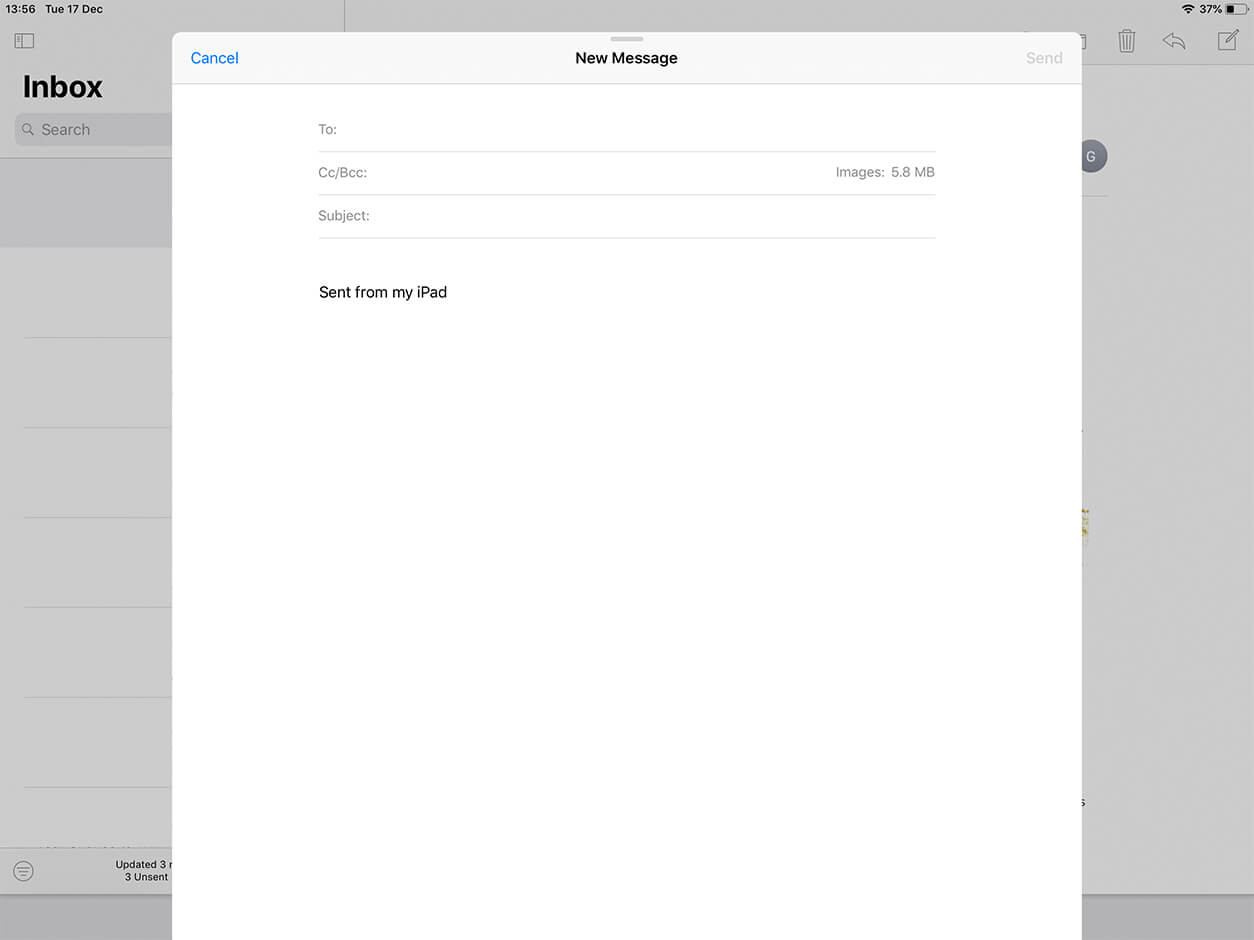Tap the greyed-out Send button
Screen dimensions: 1254x940
coord(1044,58)
